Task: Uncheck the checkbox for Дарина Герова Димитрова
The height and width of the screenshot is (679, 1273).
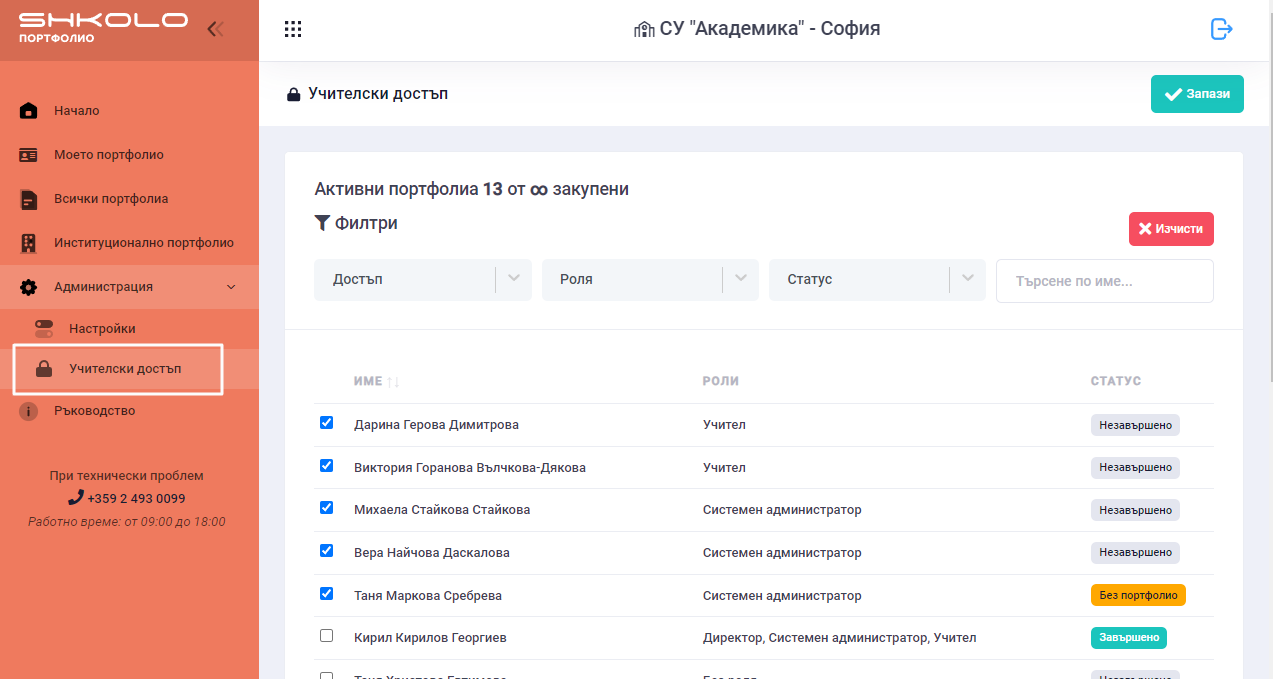Action: click(x=326, y=423)
